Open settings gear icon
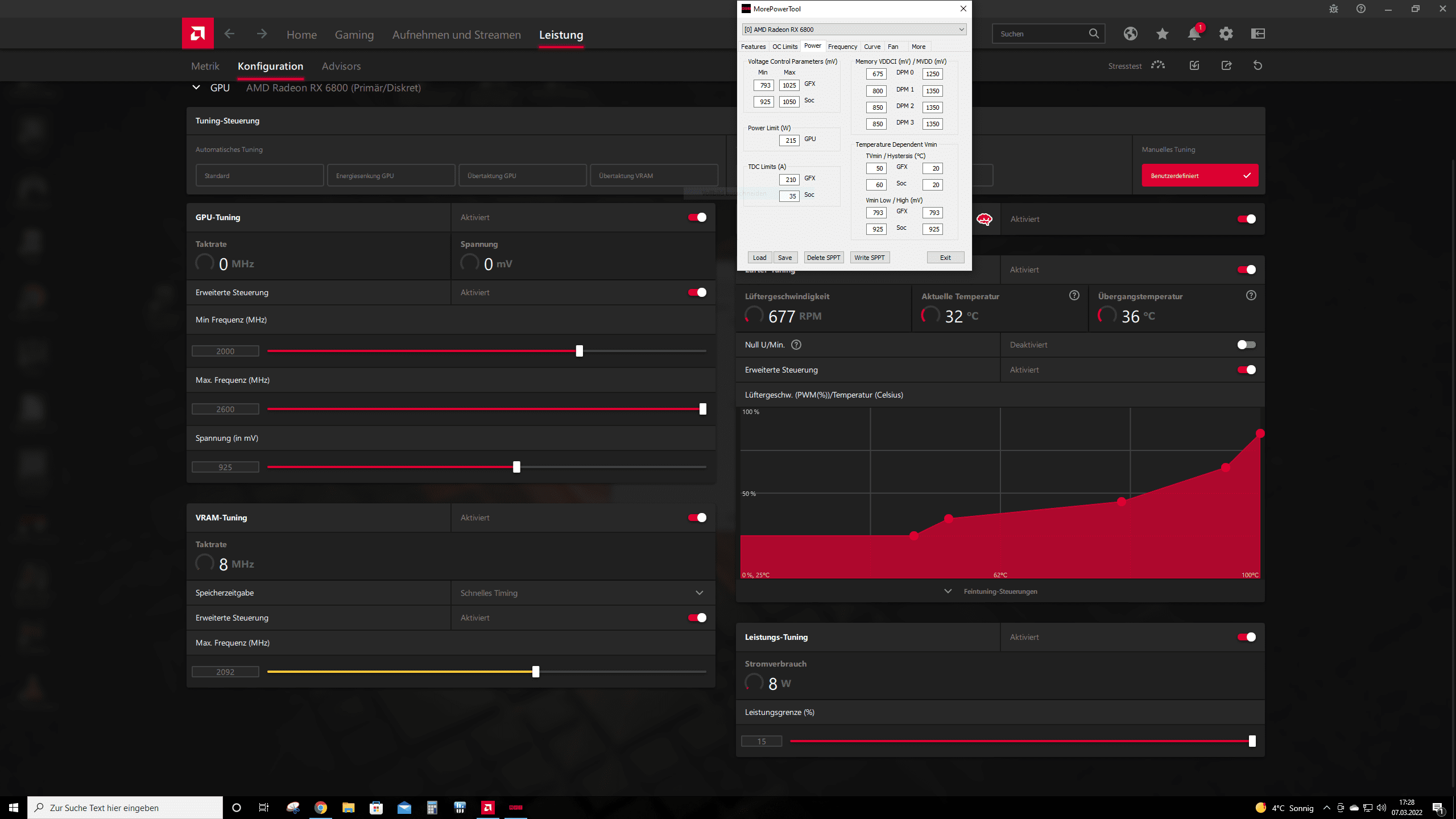Viewport: 1456px width, 819px height. click(x=1226, y=34)
